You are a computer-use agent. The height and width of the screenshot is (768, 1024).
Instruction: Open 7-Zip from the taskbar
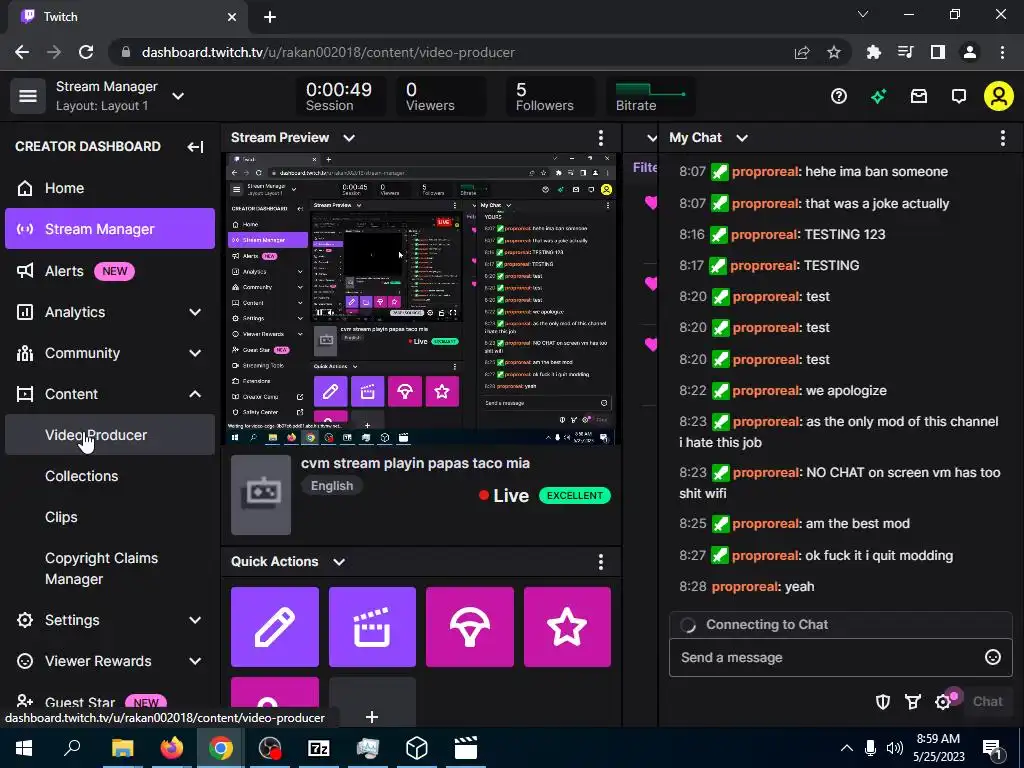[319, 748]
